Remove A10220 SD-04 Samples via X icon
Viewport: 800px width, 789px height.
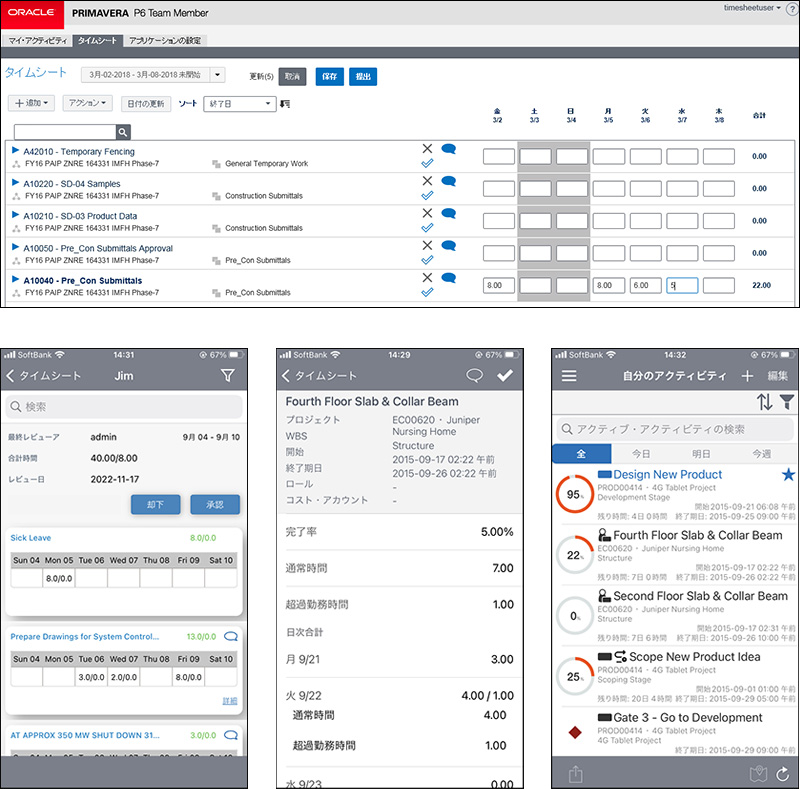pyautogui.click(x=427, y=181)
